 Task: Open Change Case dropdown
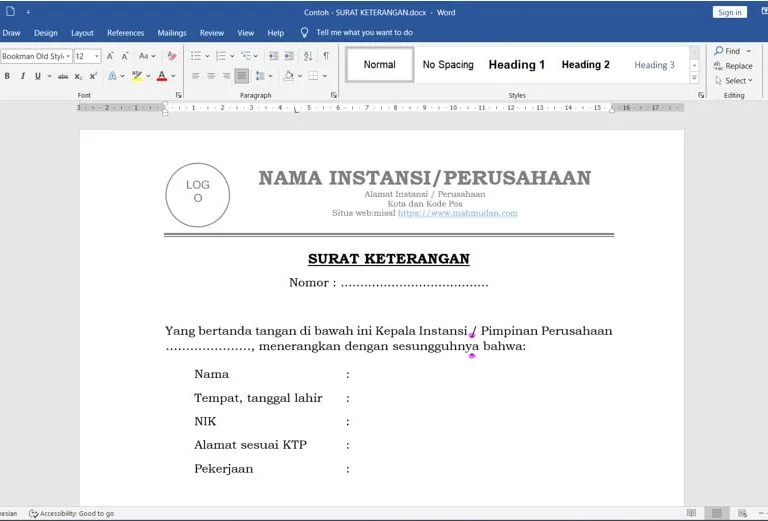click(x=147, y=56)
